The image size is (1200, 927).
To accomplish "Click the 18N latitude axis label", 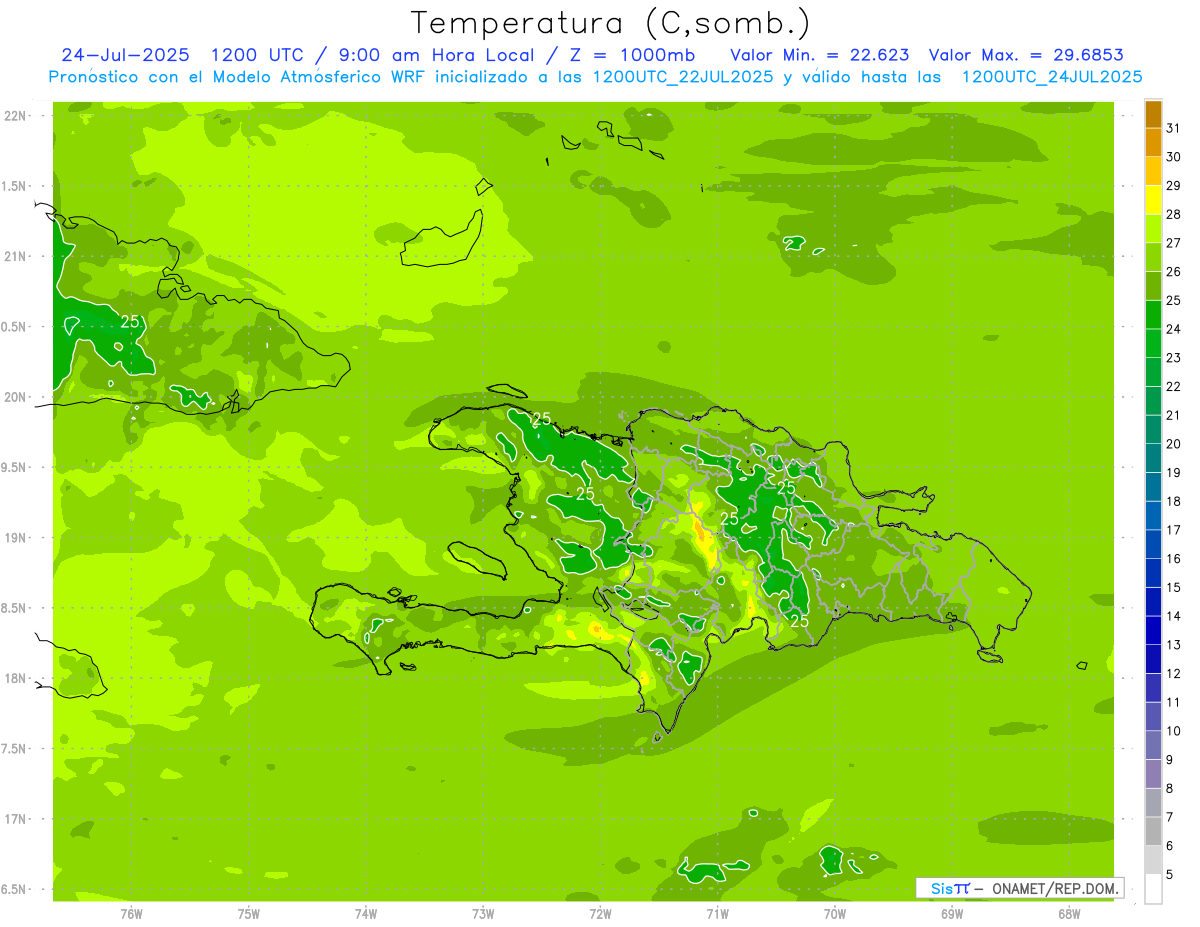I will pyautogui.click(x=17, y=678).
